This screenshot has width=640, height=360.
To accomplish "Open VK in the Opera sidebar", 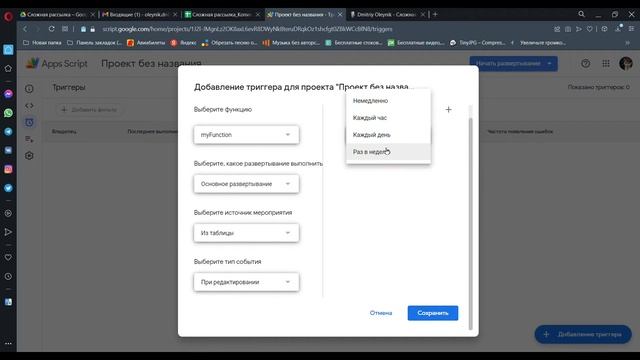I will click(x=8, y=150).
